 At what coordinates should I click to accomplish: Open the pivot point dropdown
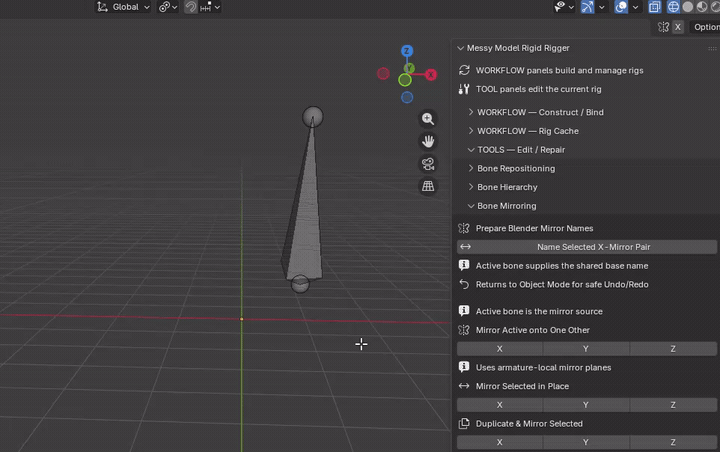(x=168, y=7)
